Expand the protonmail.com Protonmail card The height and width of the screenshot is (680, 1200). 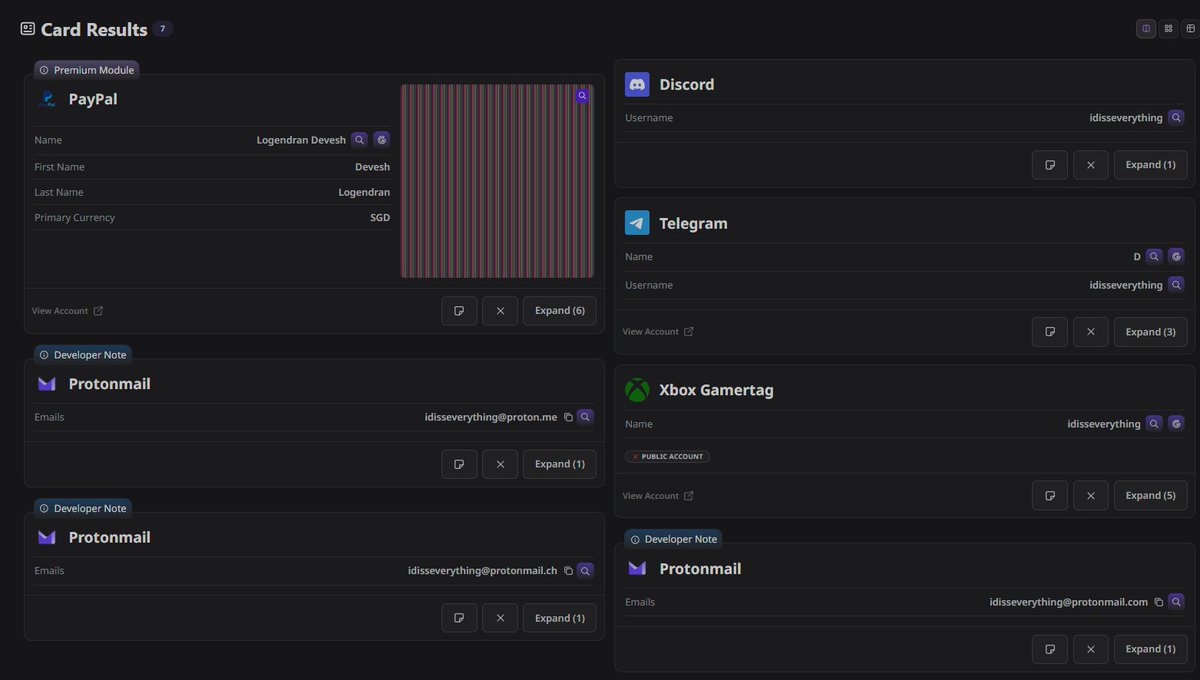point(1151,649)
